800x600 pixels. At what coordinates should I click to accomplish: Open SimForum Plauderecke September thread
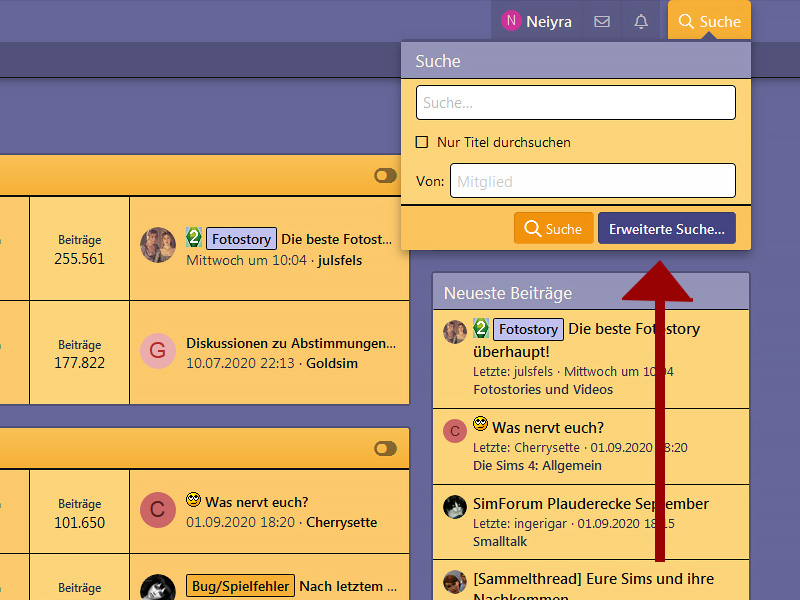point(591,504)
